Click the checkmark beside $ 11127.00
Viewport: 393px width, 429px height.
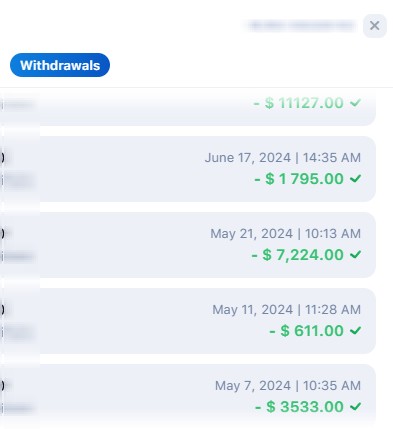[x=356, y=103]
